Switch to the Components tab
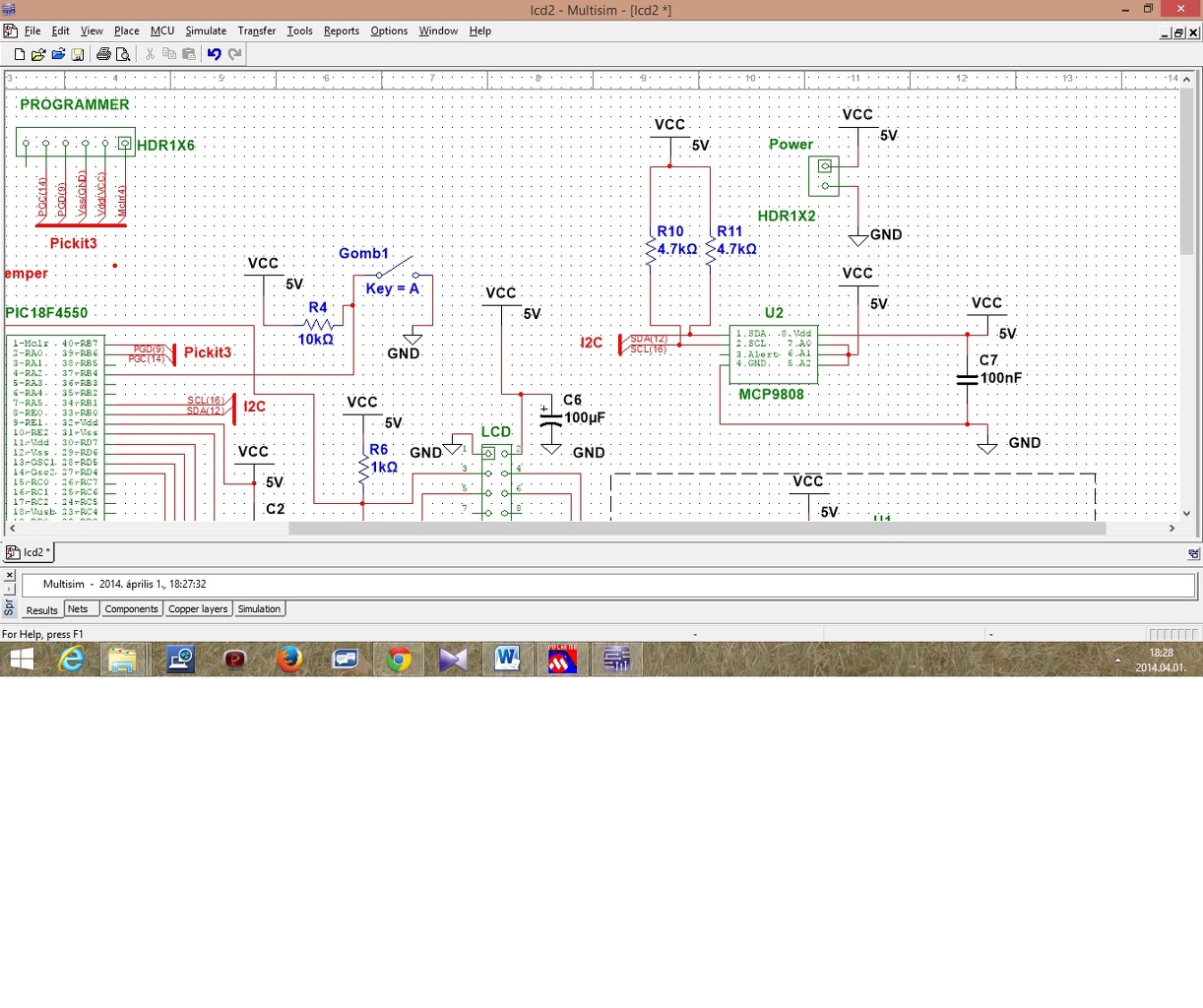 pyautogui.click(x=131, y=609)
